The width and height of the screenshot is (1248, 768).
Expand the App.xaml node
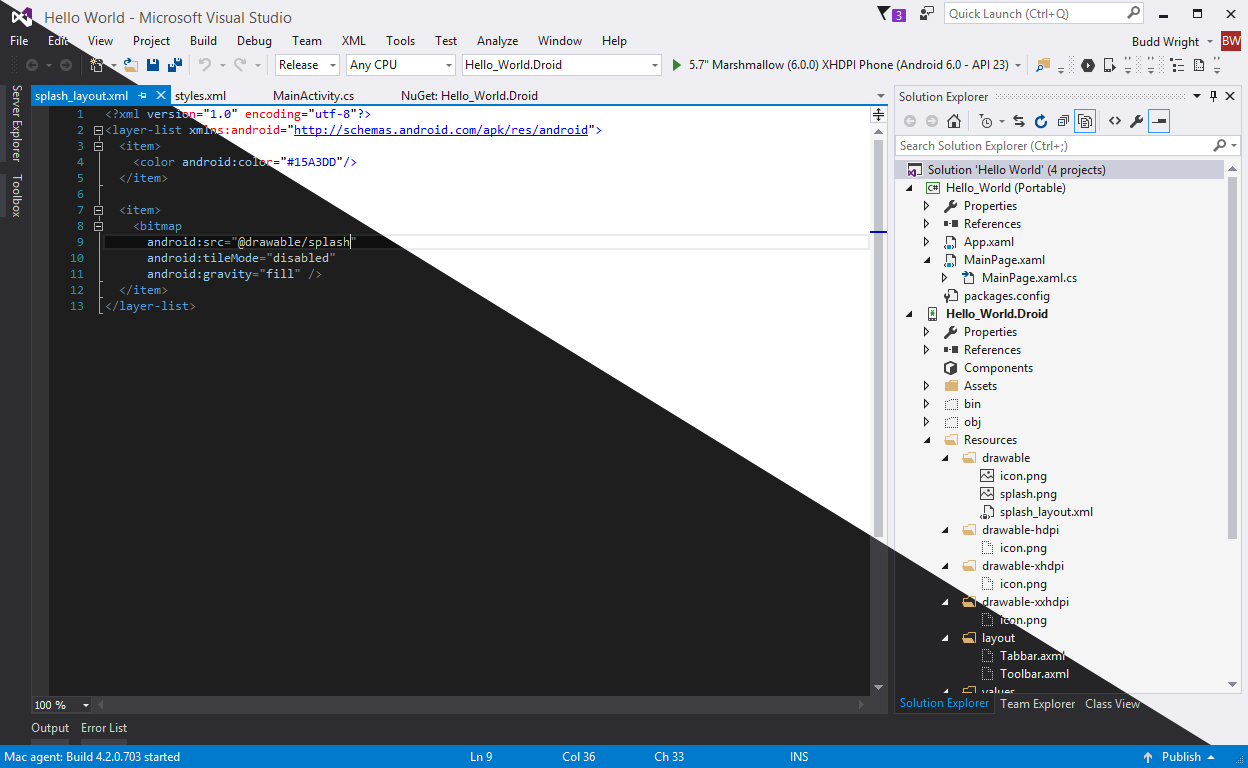927,242
